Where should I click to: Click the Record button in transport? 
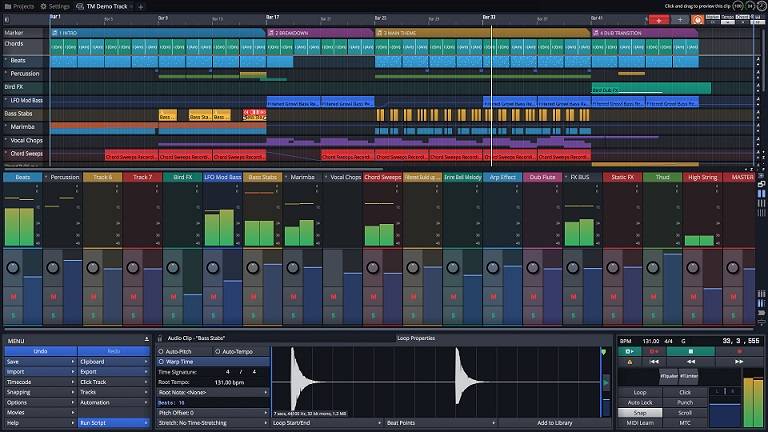[x=741, y=352]
